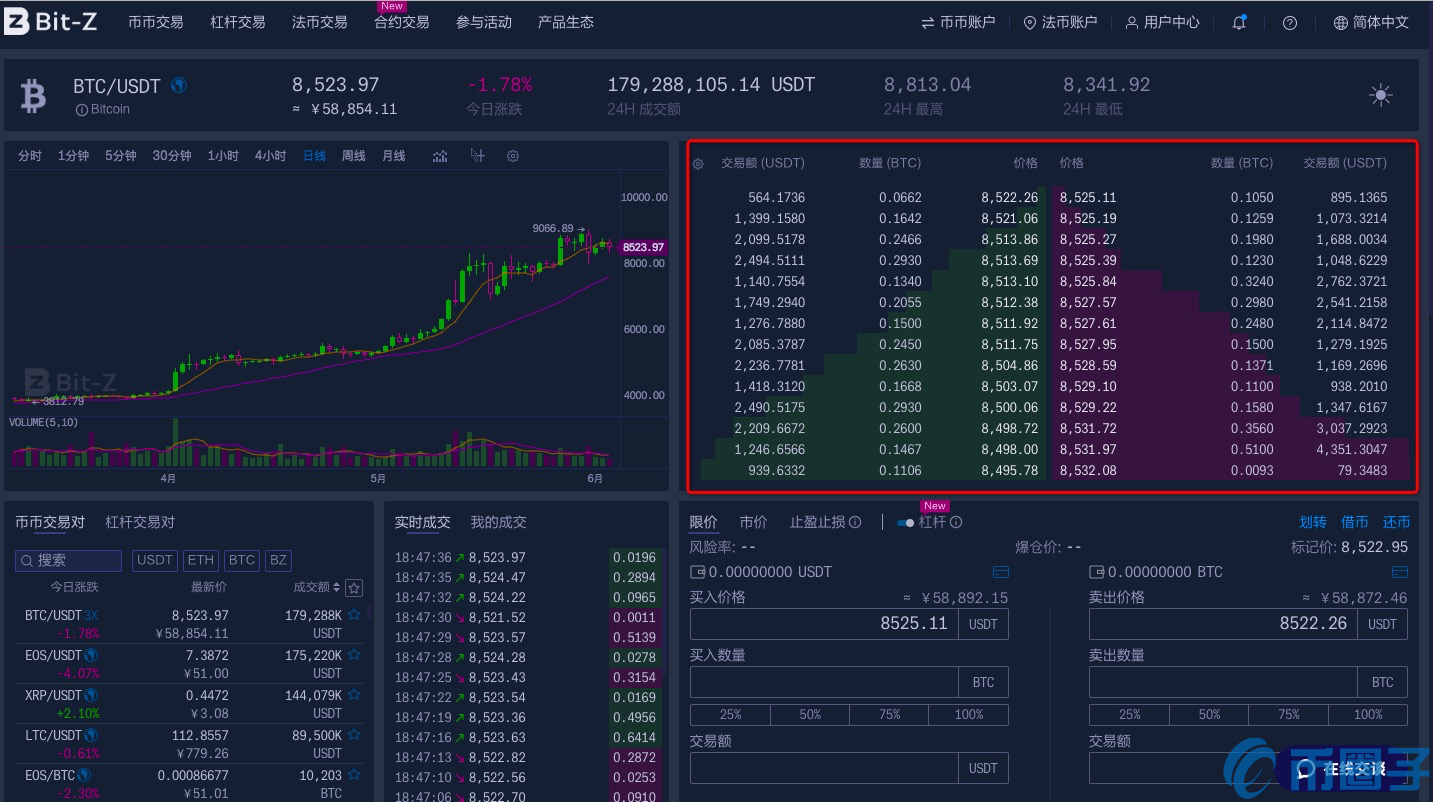The height and width of the screenshot is (802, 1433).
Task: Open order book settings gear
Action: click(698, 164)
